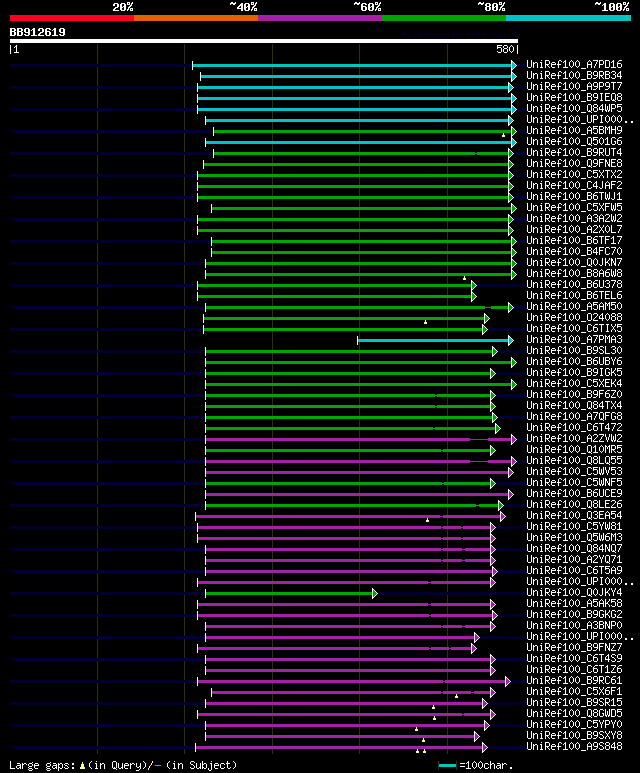Select hit label UniRef100_A7PMA3
The height and width of the screenshot is (773, 640).
[574, 340]
